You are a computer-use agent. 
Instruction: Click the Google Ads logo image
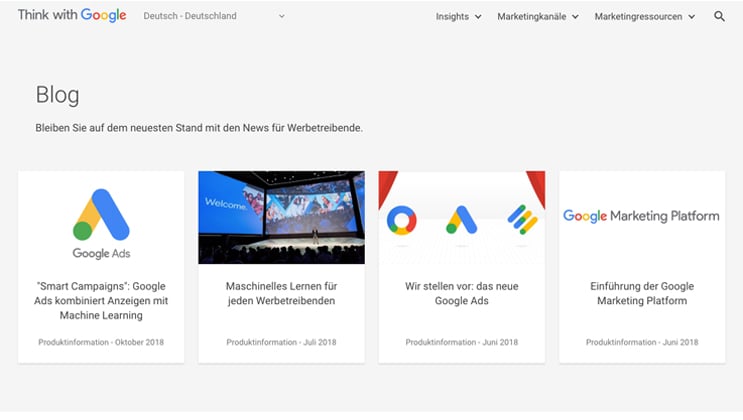point(101,224)
